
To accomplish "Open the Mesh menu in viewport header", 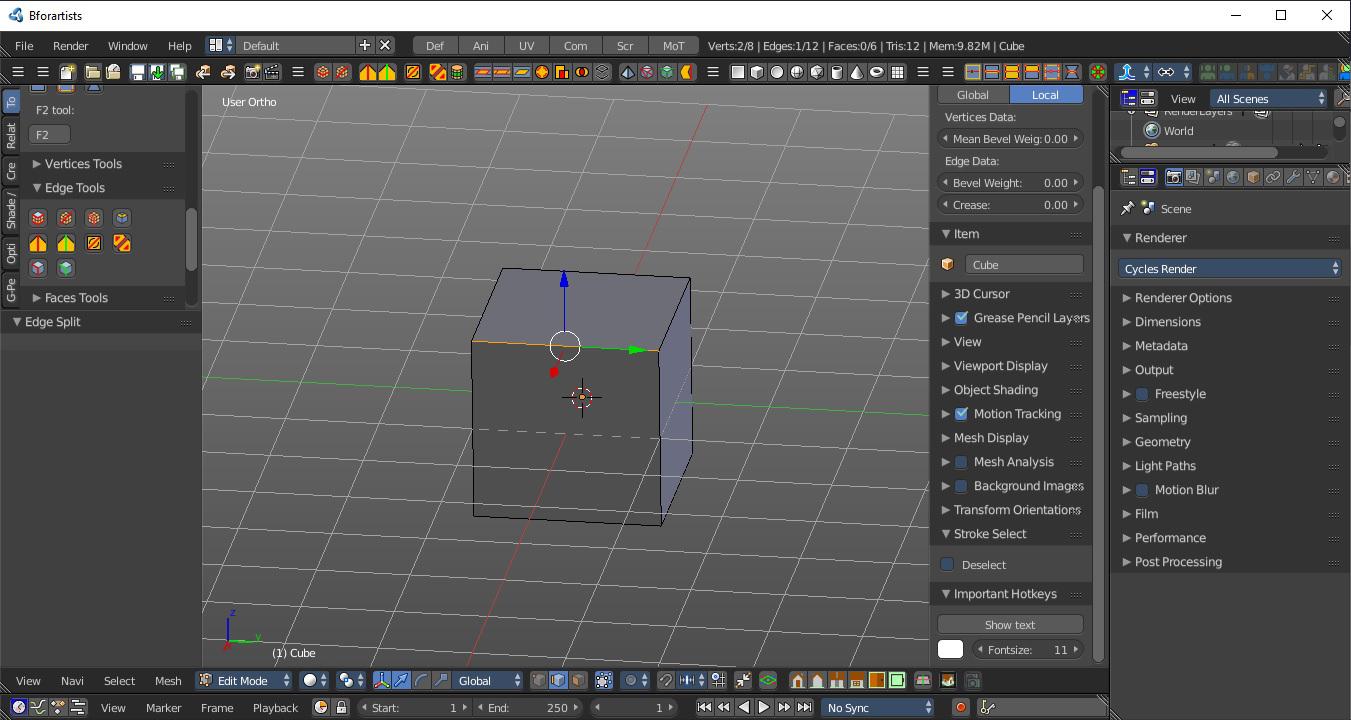I will click(x=168, y=681).
